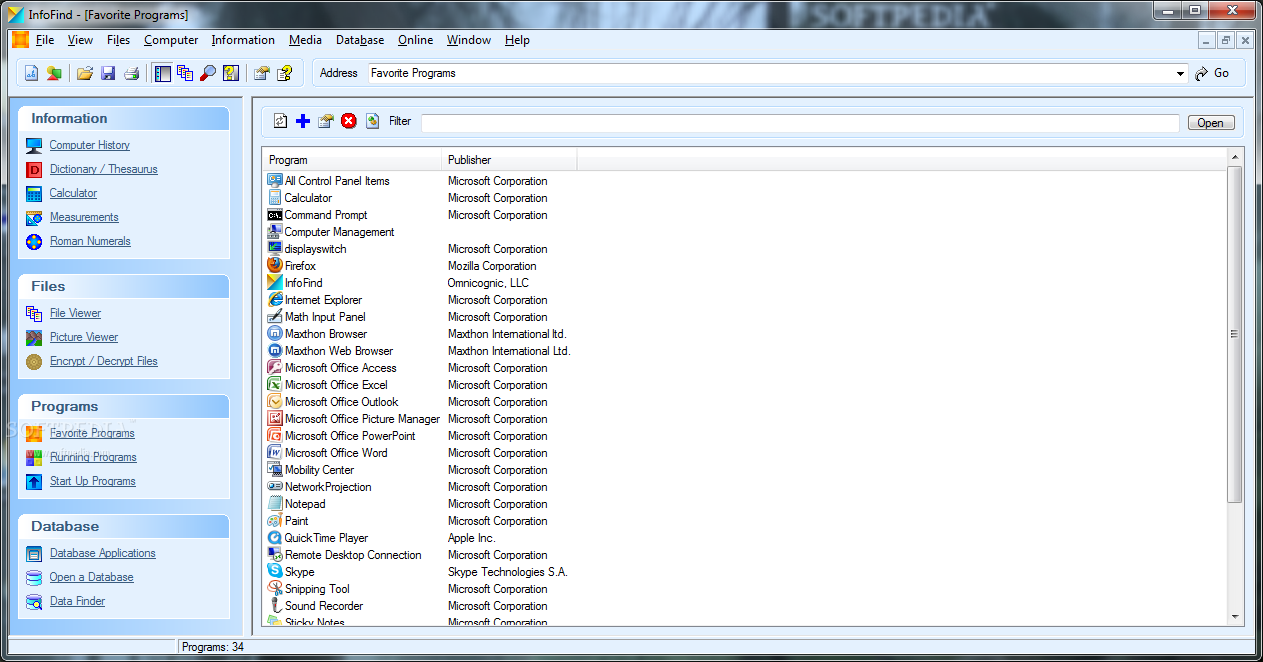Expand the Address dropdown arrow
The image size is (1263, 662).
point(1181,73)
